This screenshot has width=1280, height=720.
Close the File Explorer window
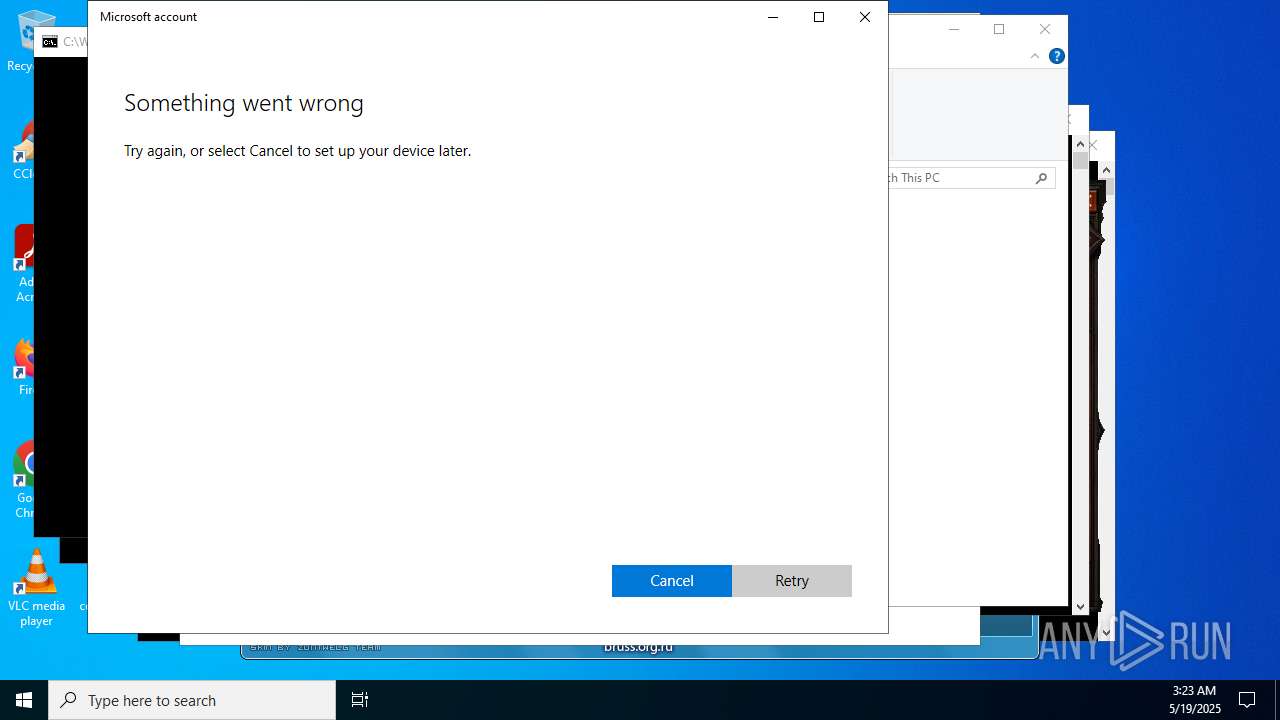click(x=1045, y=29)
